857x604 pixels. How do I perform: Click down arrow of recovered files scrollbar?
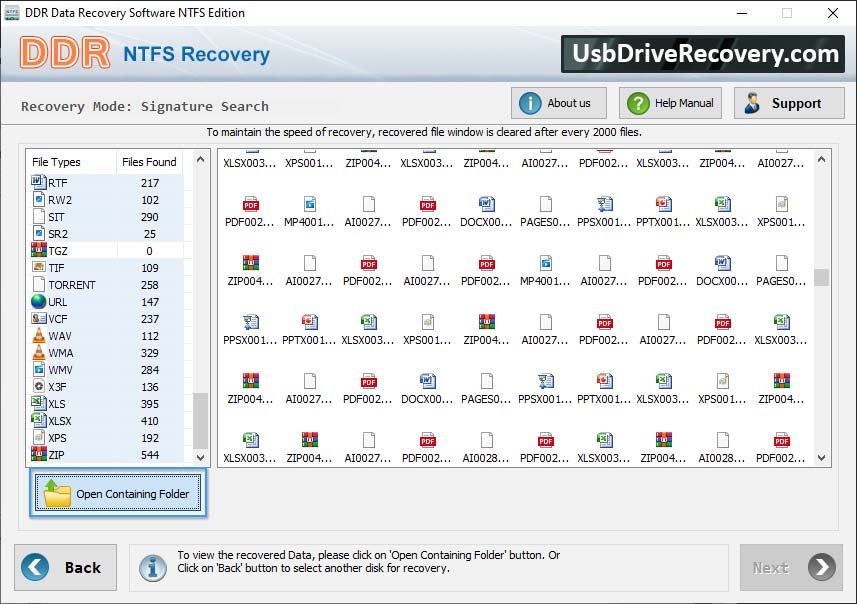tap(821, 458)
